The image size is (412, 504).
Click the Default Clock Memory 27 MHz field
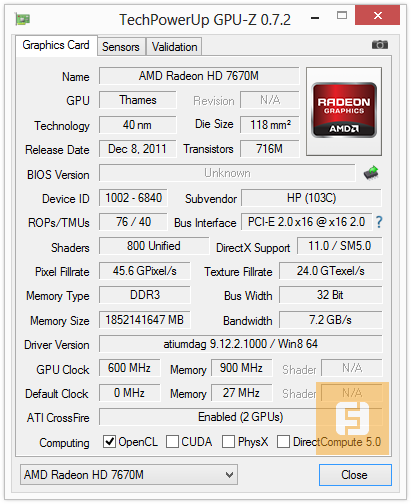pos(241,393)
